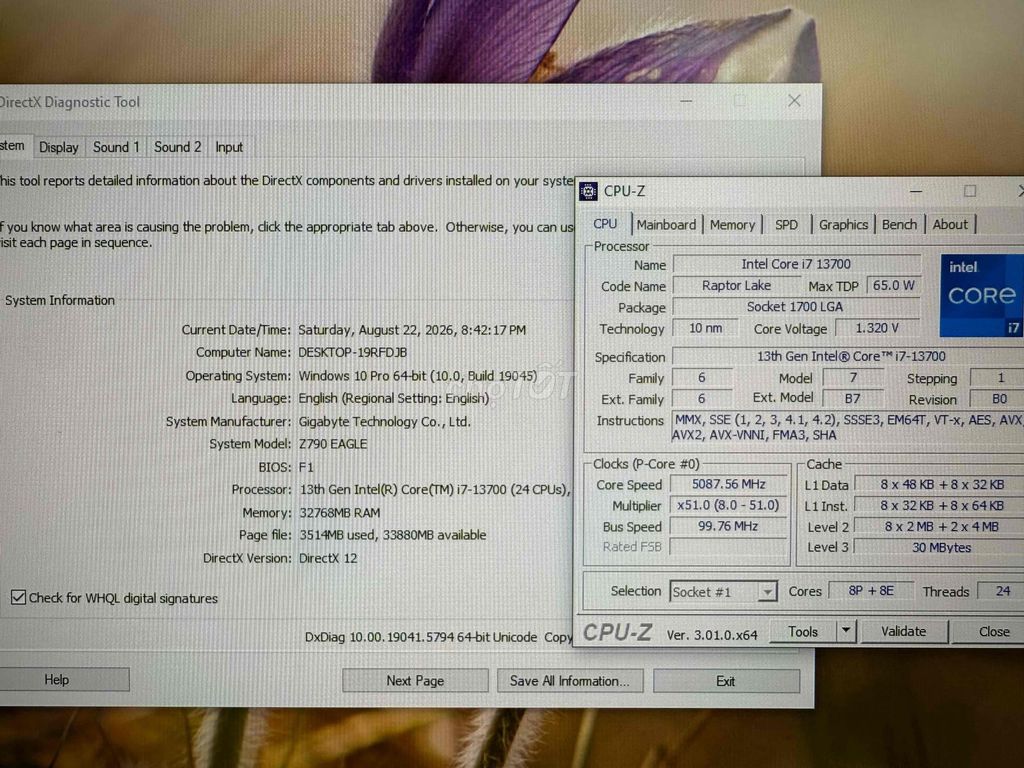Click the Technology value 10 nm
The width and height of the screenshot is (1024, 768).
click(705, 328)
